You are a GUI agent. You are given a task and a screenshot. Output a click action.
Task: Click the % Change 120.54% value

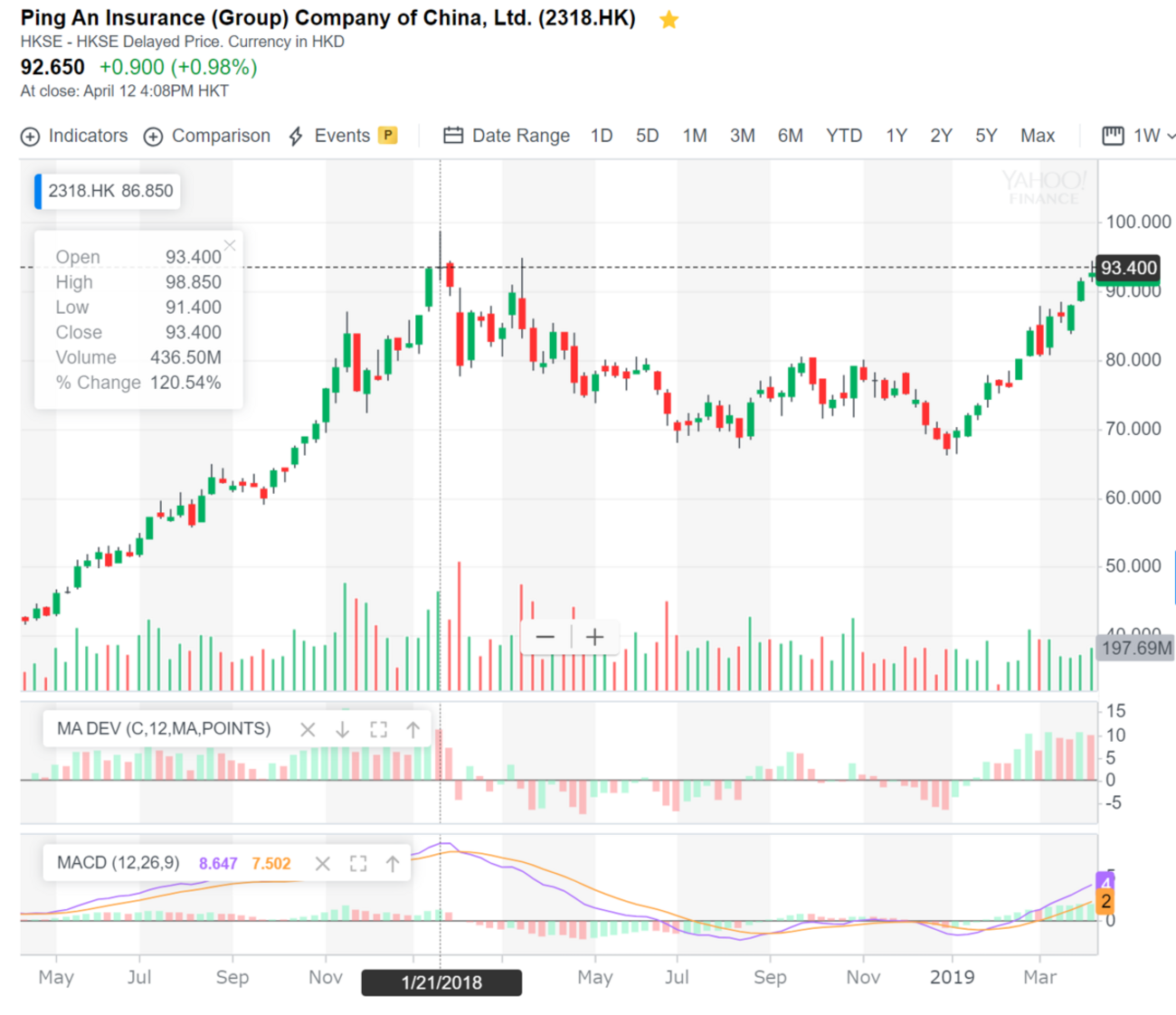(185, 383)
